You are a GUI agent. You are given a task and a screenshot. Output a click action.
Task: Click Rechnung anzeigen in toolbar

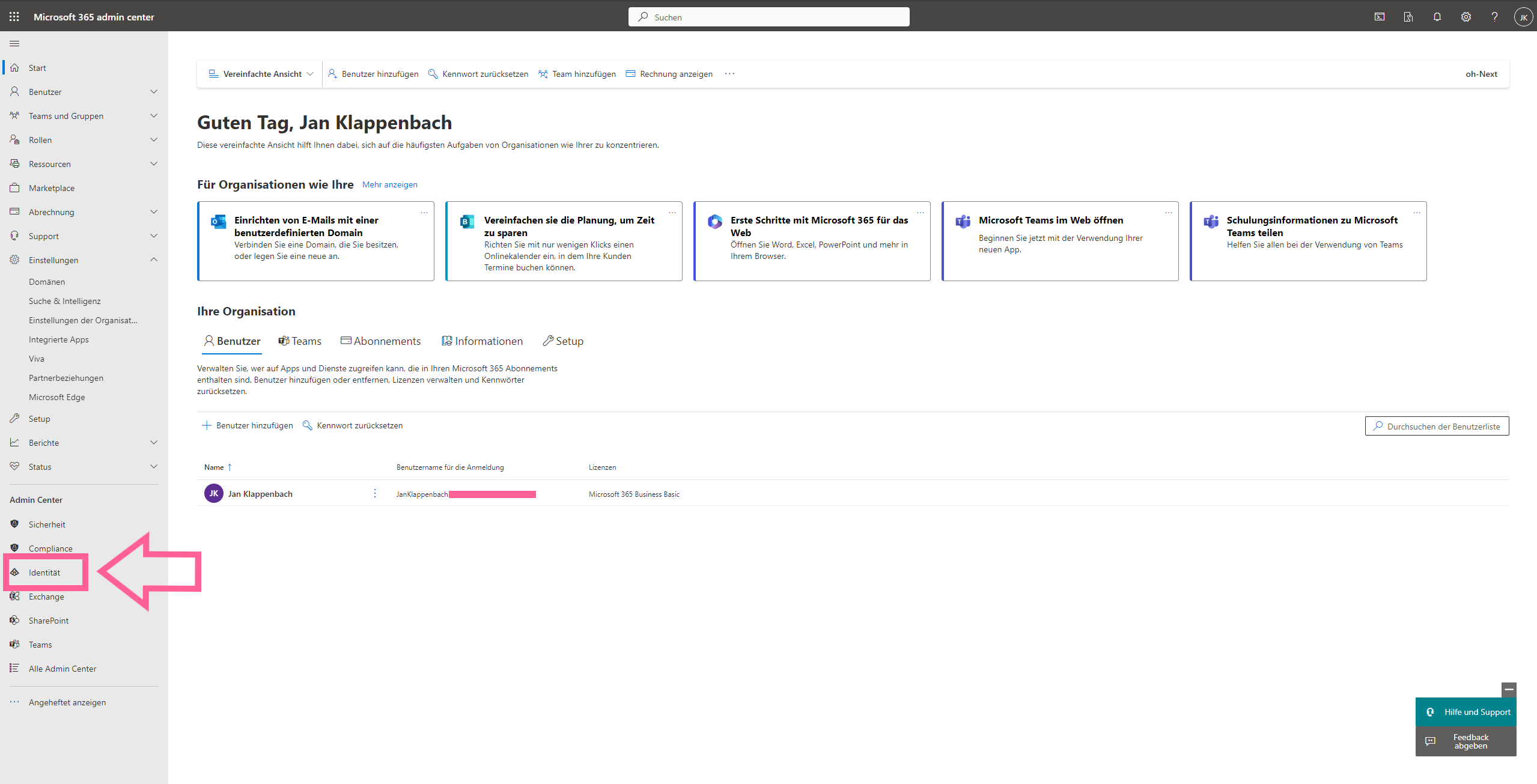669,74
